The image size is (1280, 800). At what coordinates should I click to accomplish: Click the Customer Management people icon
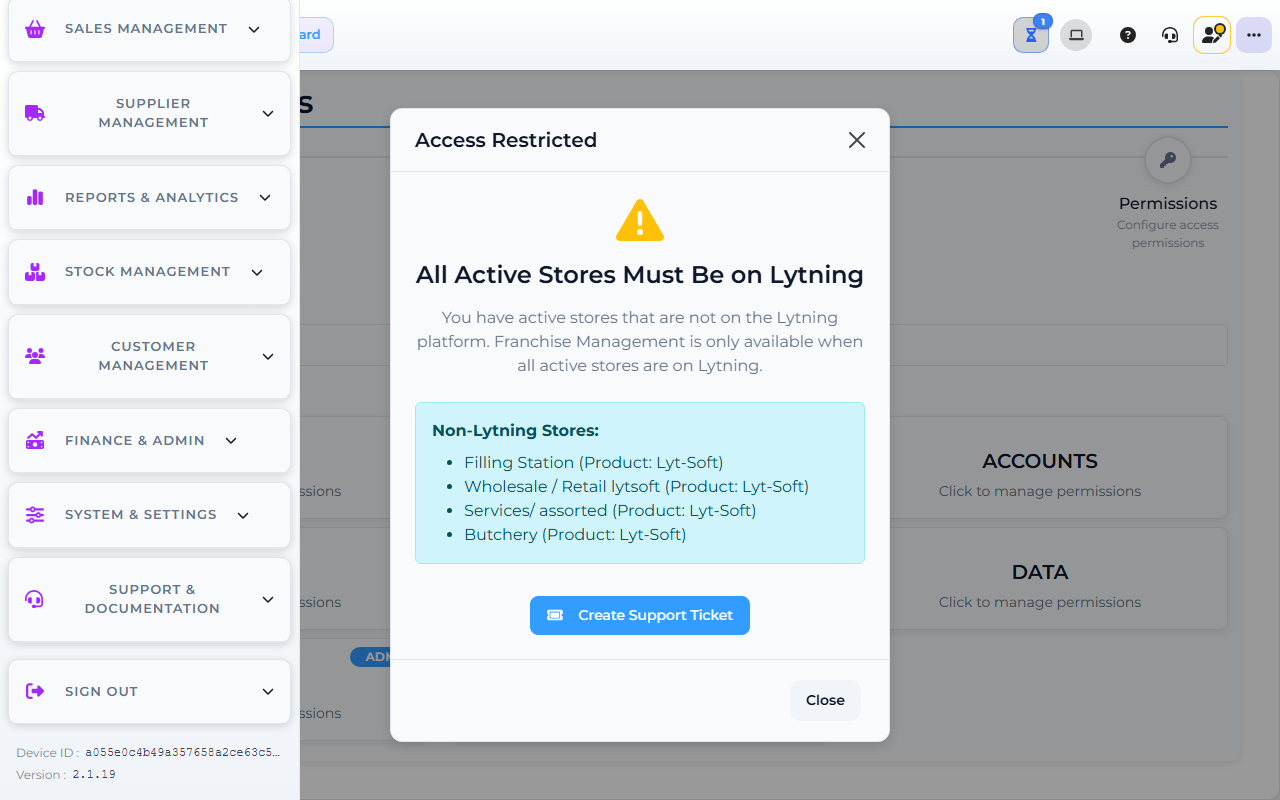point(35,356)
